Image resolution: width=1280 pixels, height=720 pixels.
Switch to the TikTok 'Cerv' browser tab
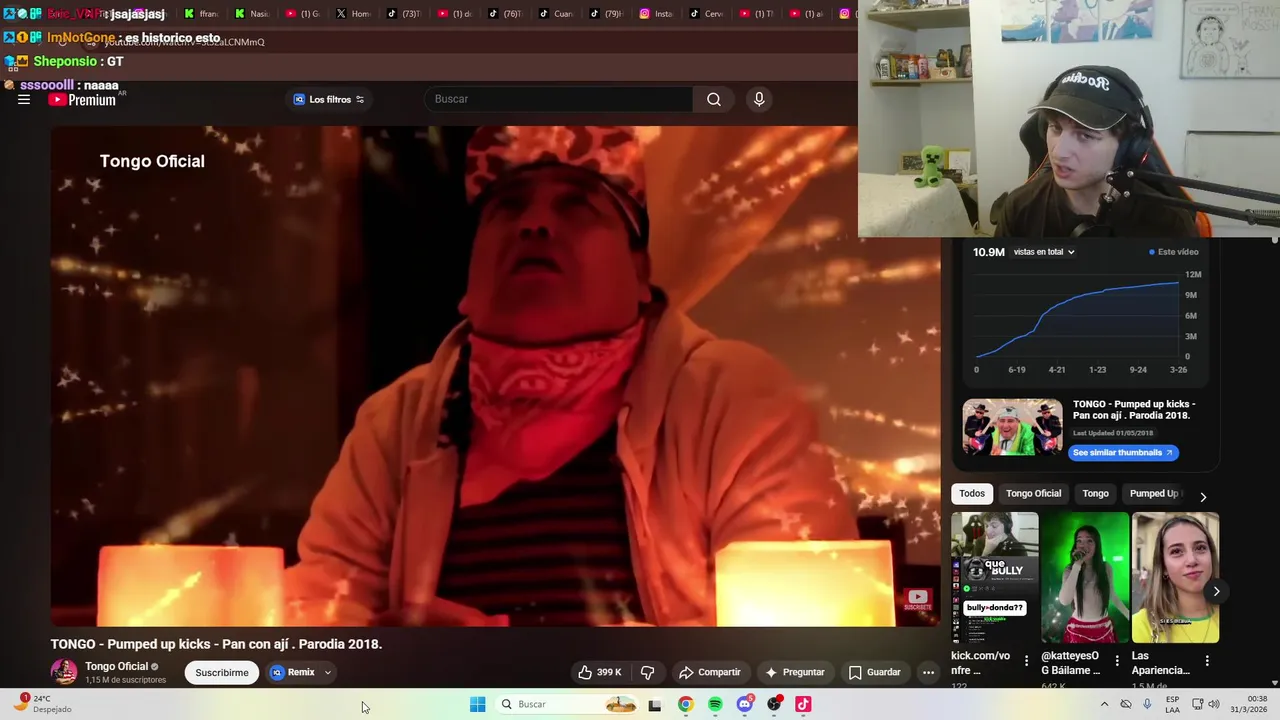[x=707, y=14]
